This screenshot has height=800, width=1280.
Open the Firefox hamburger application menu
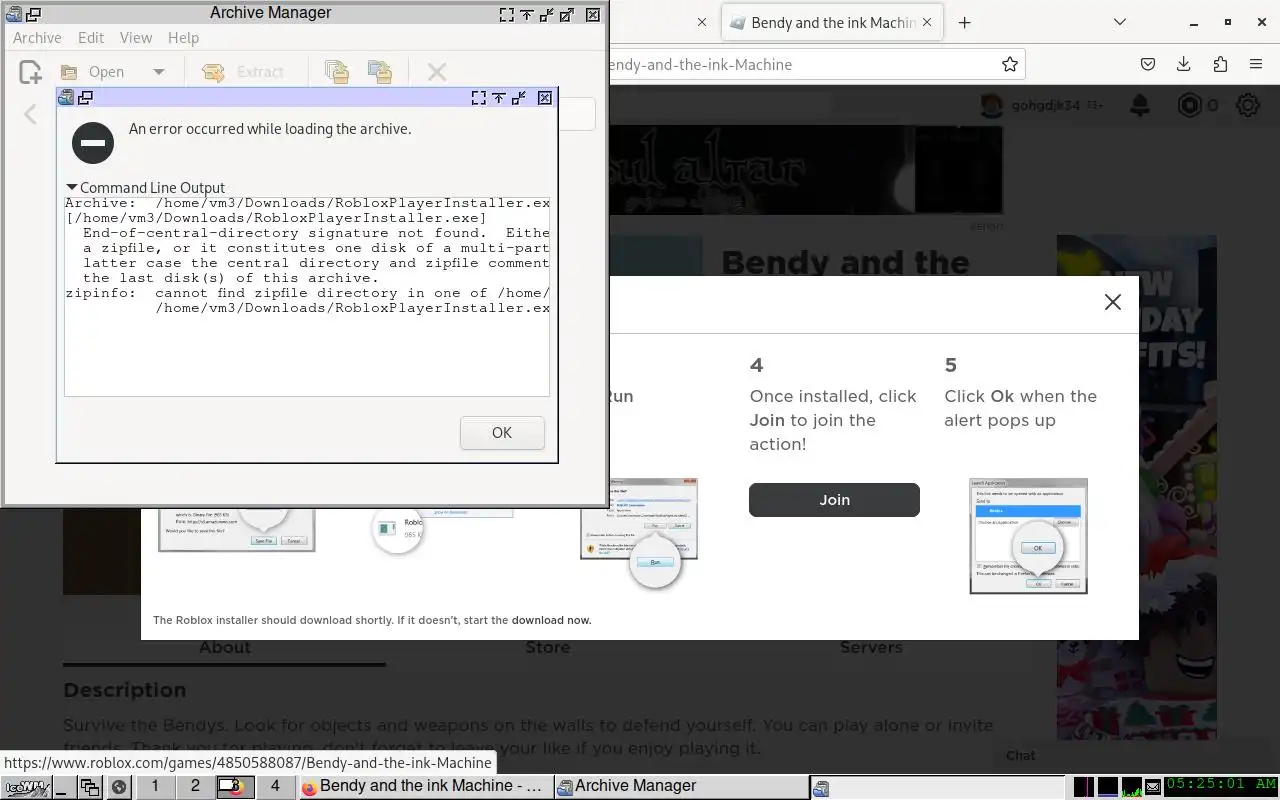[x=1256, y=65]
